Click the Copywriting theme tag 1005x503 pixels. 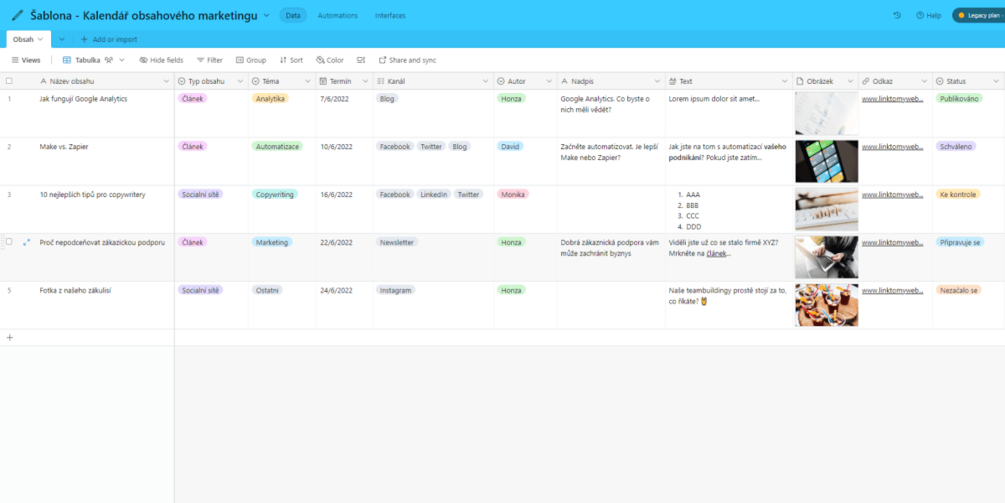(274, 194)
